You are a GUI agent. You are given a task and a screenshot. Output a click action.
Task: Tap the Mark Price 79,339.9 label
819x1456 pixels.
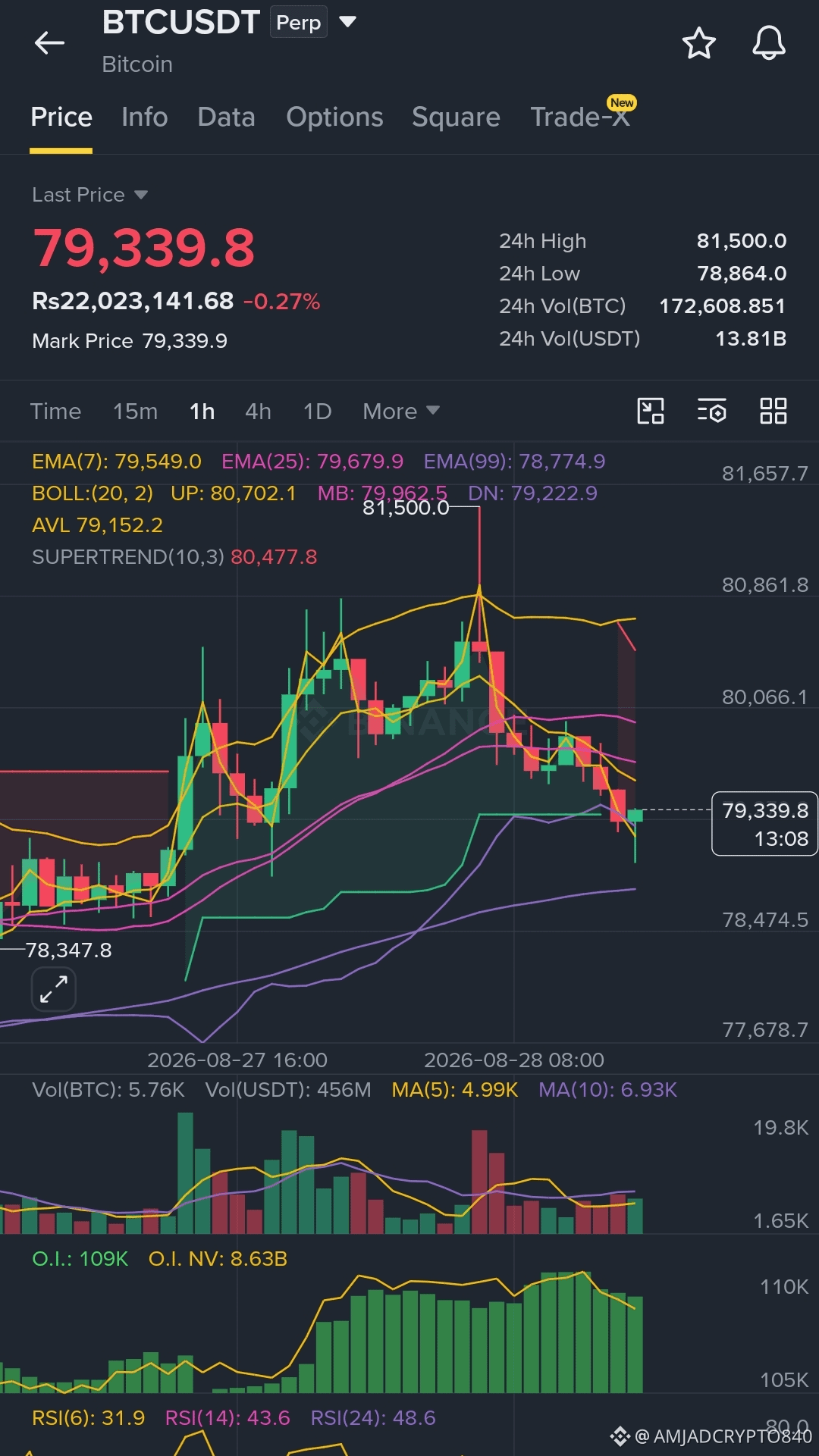[130, 341]
